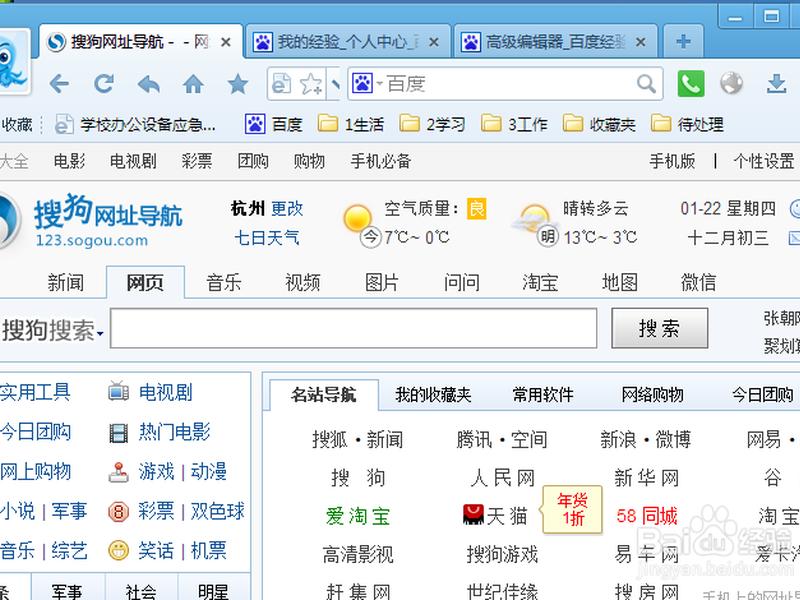The height and width of the screenshot is (600, 800).
Task: Click 58同城 site link
Action: [647, 516]
